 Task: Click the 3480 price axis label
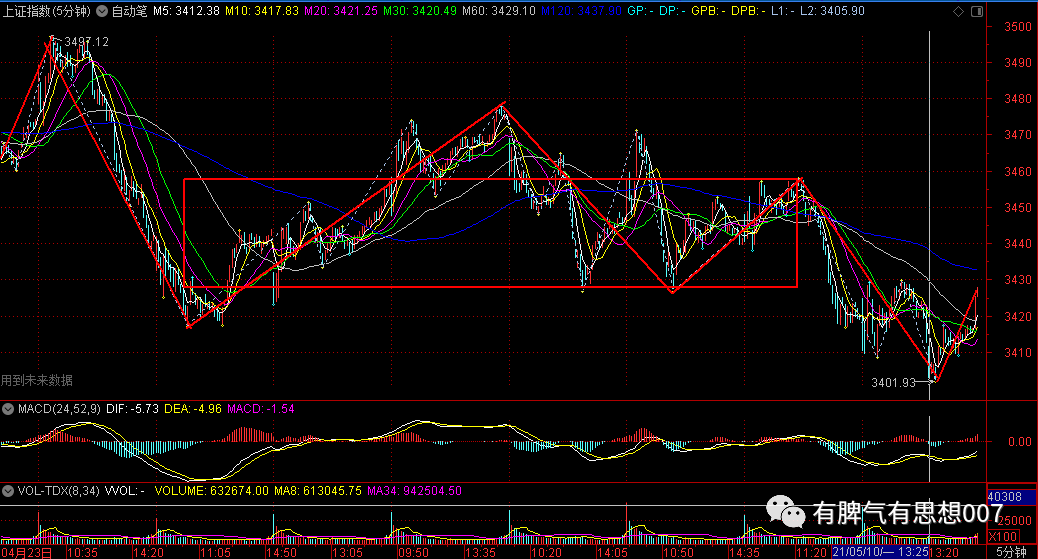[x=1018, y=99]
